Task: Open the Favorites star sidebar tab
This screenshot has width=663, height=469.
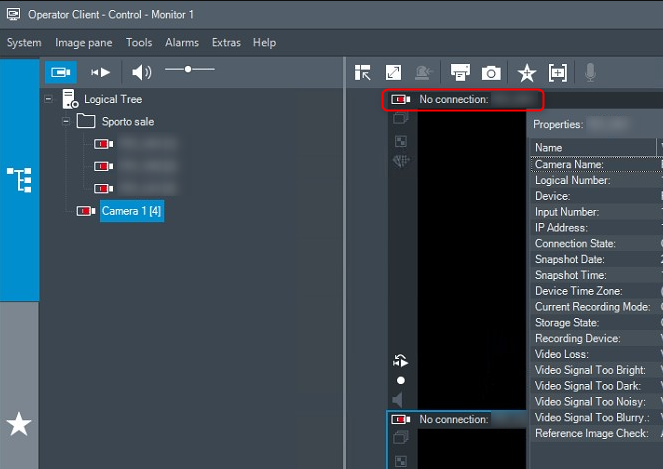Action: tap(19, 424)
